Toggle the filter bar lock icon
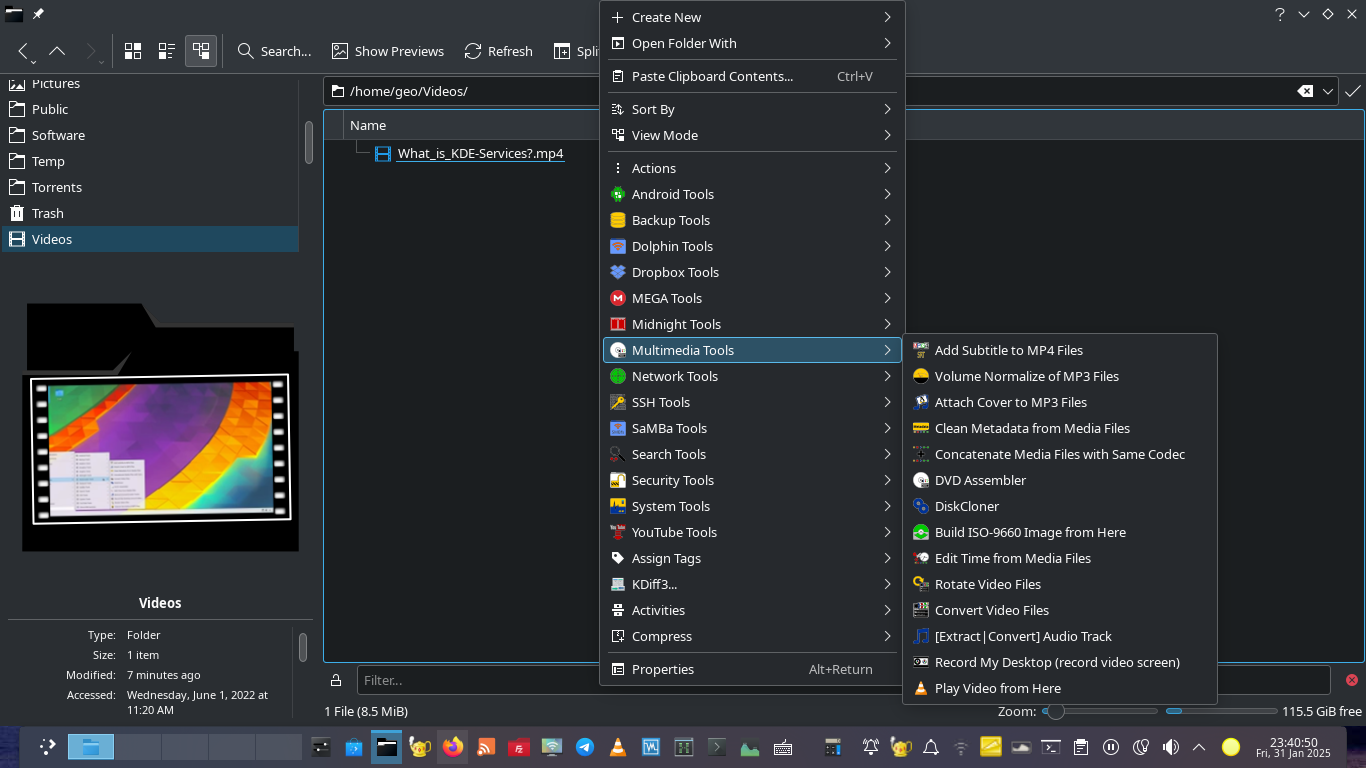The image size is (1366, 768). 336,680
